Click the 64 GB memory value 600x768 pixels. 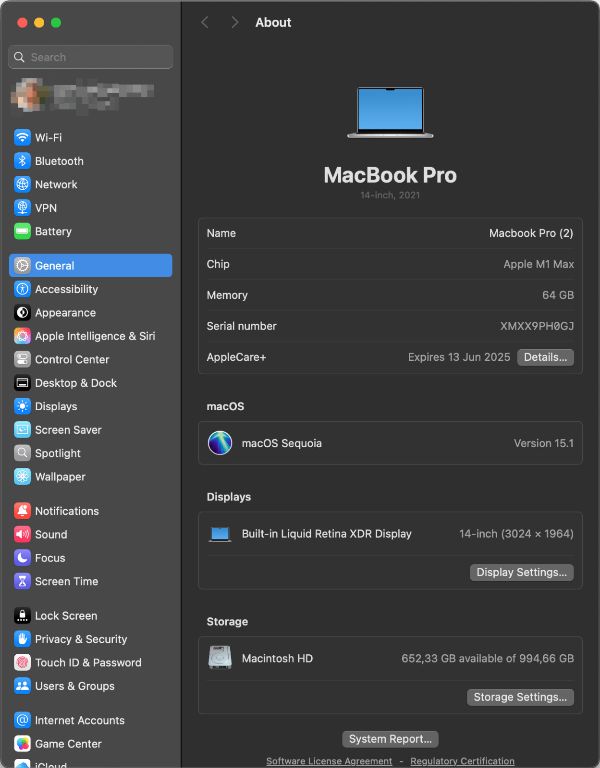point(558,295)
